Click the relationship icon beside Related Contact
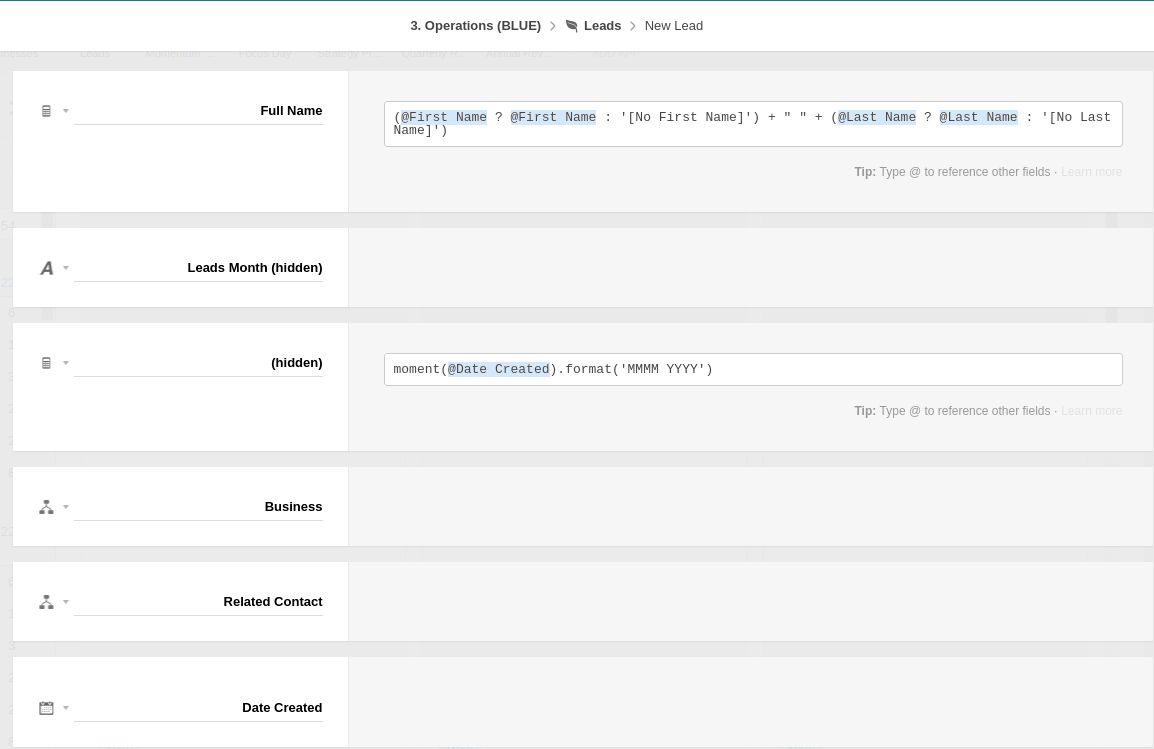 pyautogui.click(x=46, y=602)
